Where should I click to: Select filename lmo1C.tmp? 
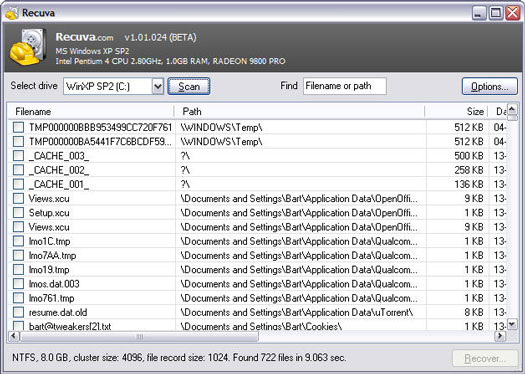click(x=50, y=241)
